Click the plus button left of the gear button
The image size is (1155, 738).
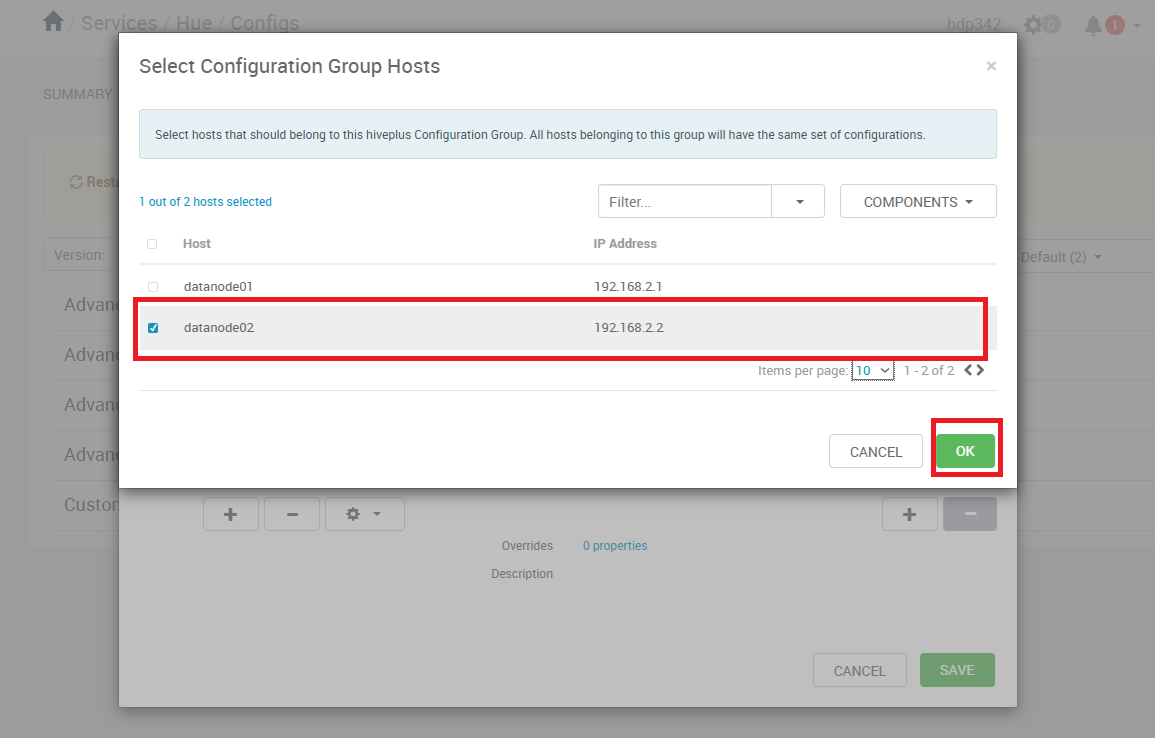click(231, 514)
